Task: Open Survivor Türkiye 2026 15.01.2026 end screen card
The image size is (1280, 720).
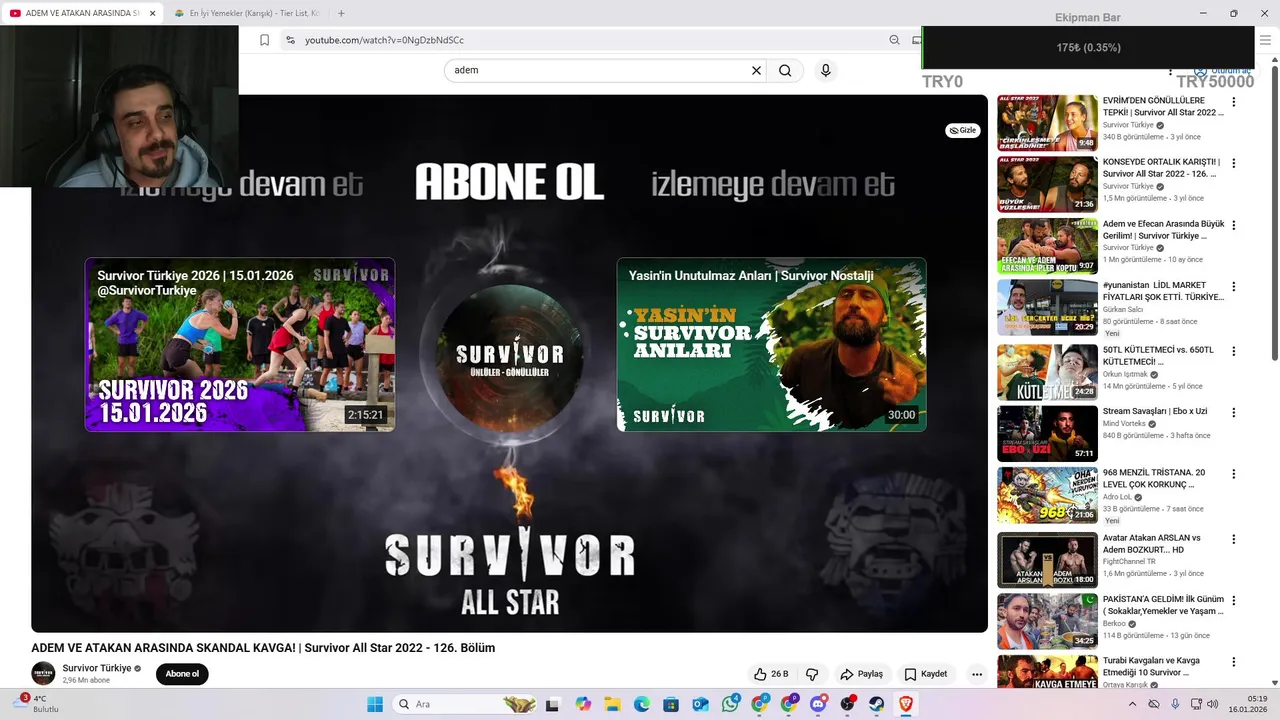Action: tap(240, 345)
